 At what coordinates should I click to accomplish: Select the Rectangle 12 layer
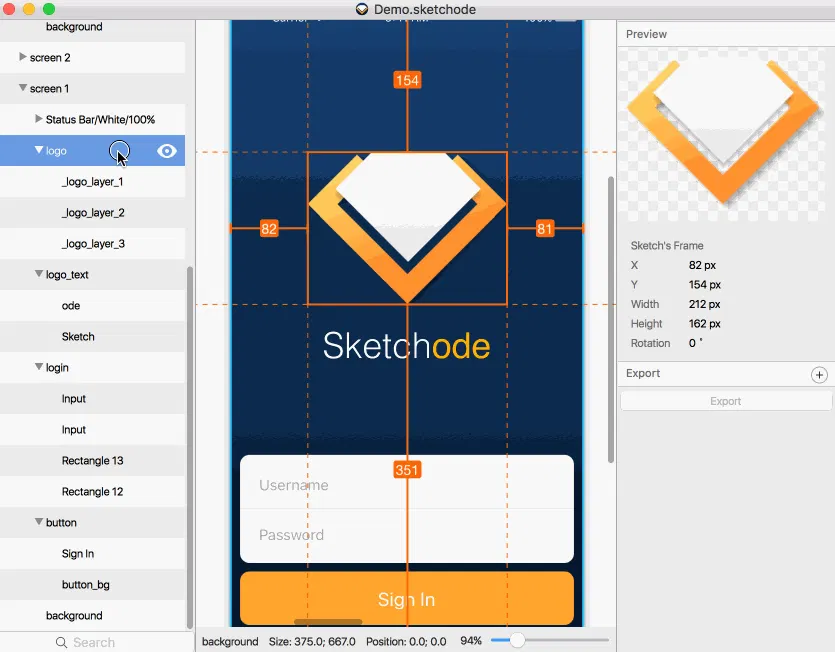[x=93, y=492]
